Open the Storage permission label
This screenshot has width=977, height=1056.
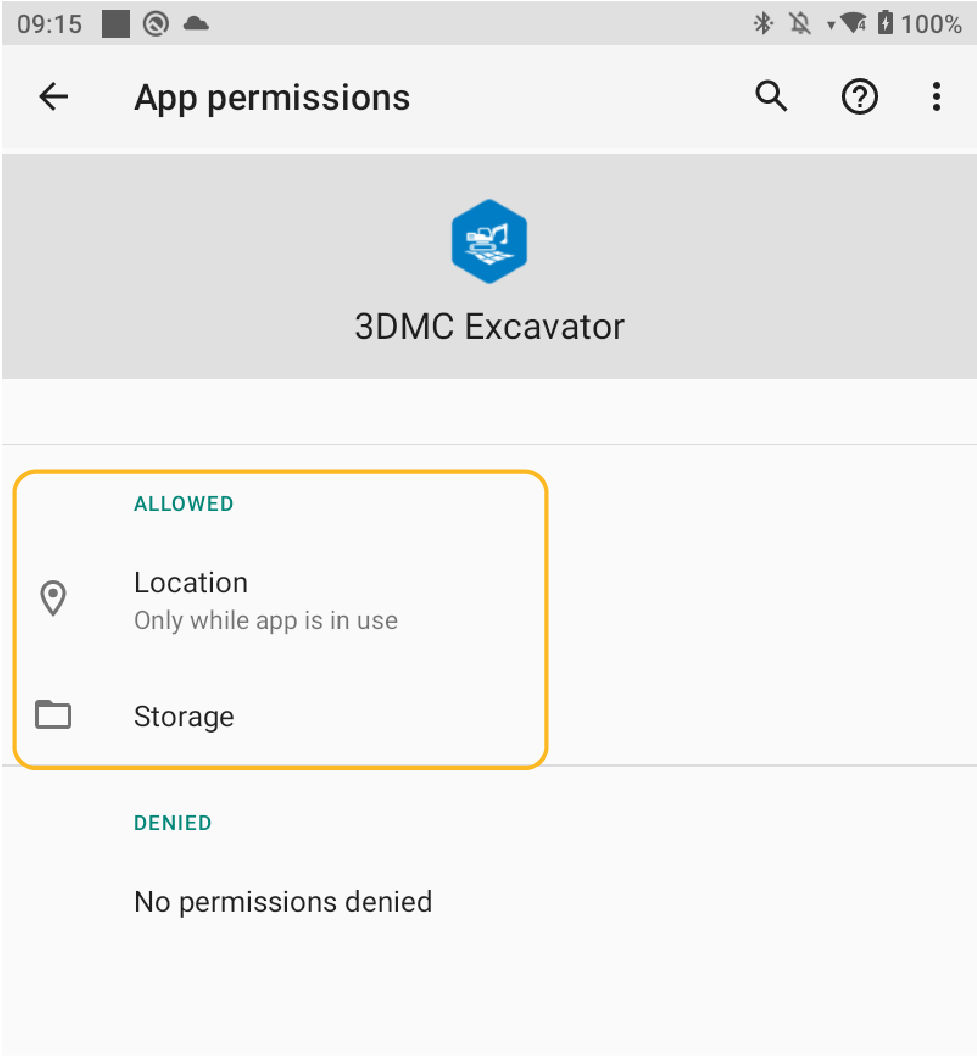tap(184, 717)
